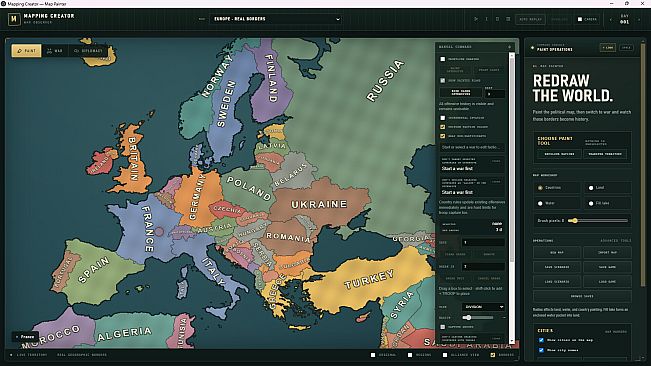Viewport: 651px width, 366px height.
Task: Tick the topmost checkbox in Manual Command panel
Action: click(x=443, y=59)
